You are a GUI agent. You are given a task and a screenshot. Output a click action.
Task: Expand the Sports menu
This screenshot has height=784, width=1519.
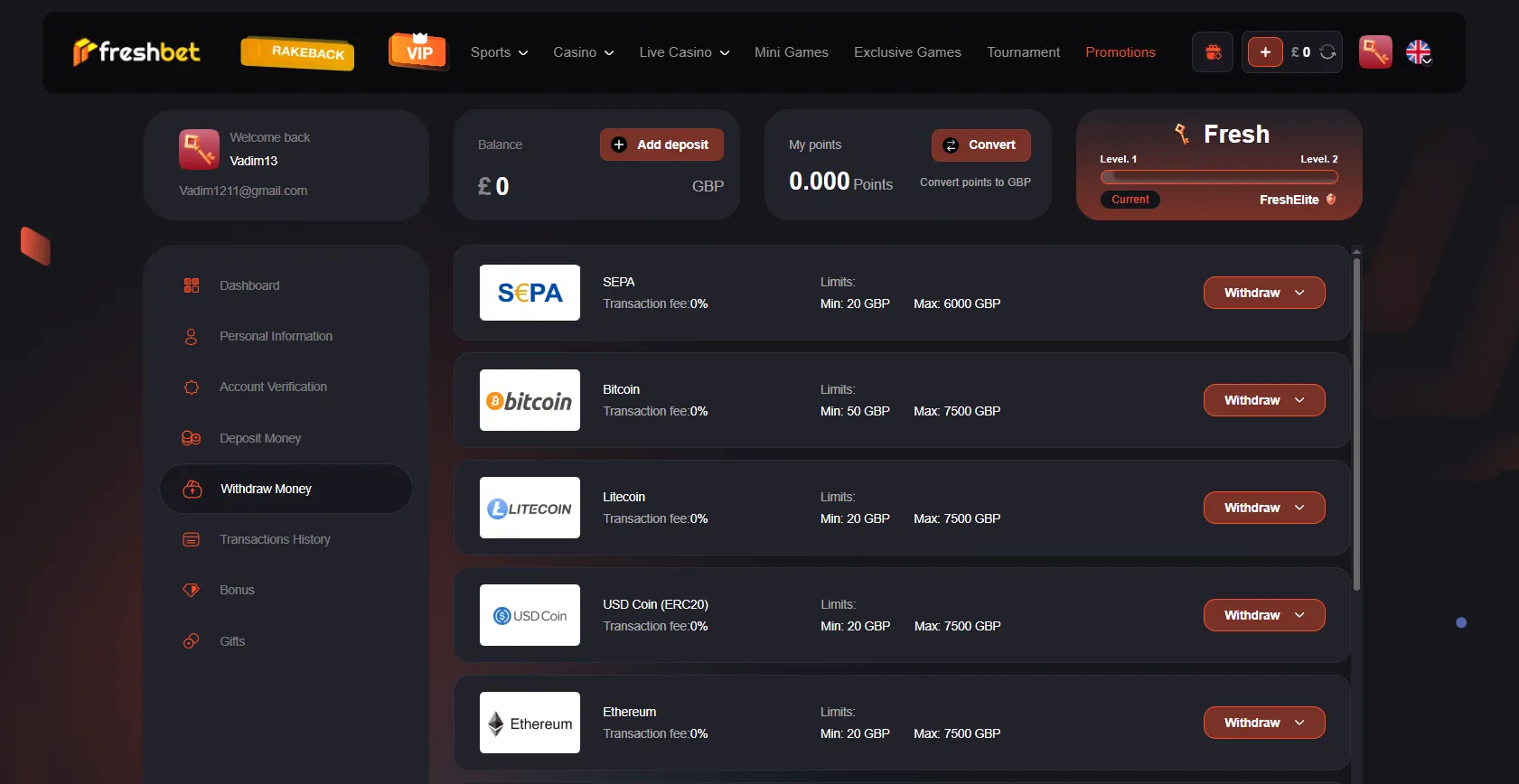pyautogui.click(x=499, y=52)
